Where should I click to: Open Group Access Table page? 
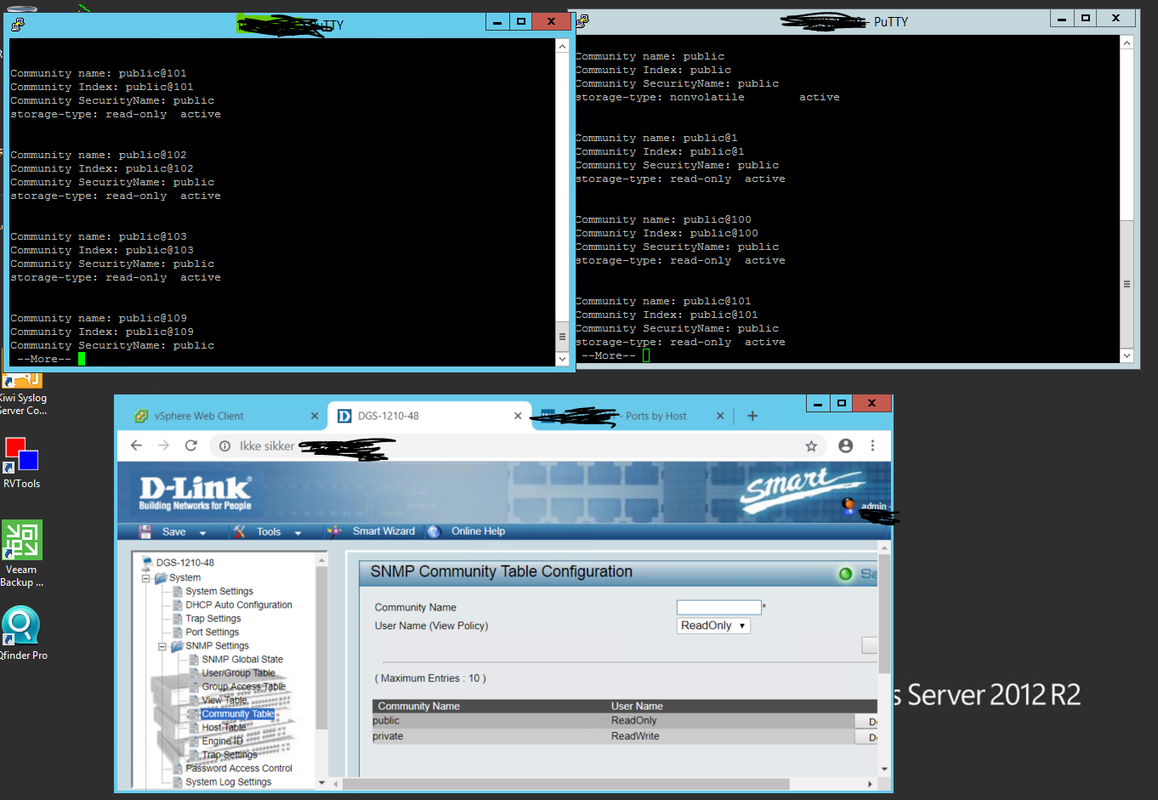243,686
